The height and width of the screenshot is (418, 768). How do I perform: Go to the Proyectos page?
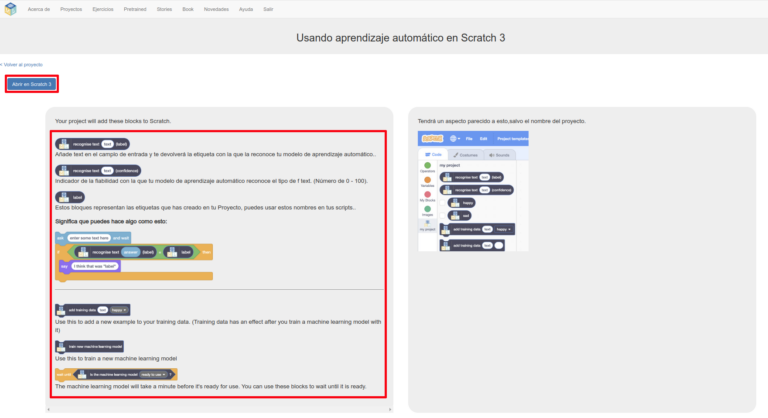(71, 9)
